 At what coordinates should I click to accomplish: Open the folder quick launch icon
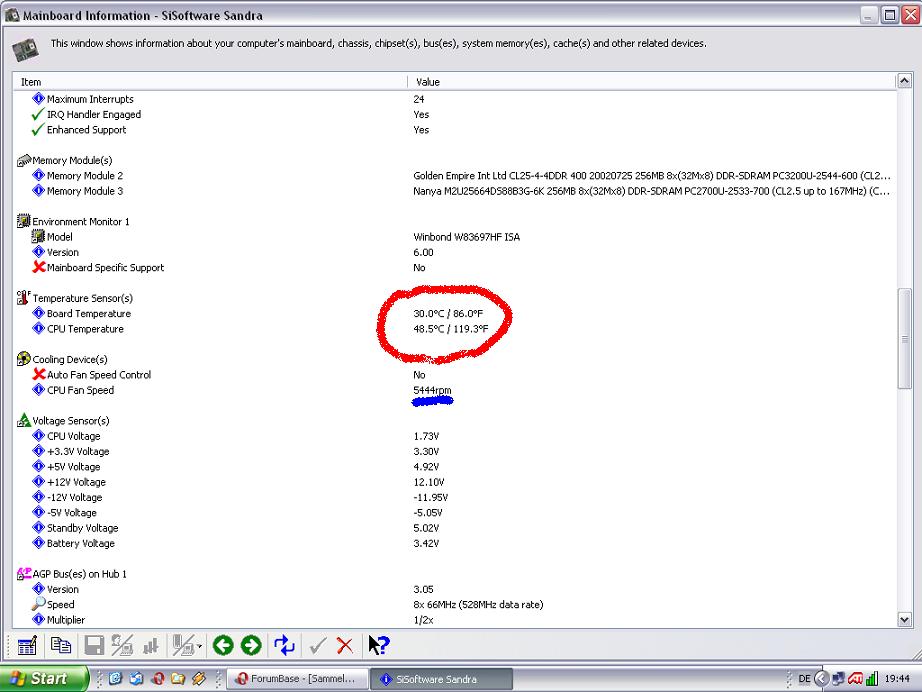178,678
